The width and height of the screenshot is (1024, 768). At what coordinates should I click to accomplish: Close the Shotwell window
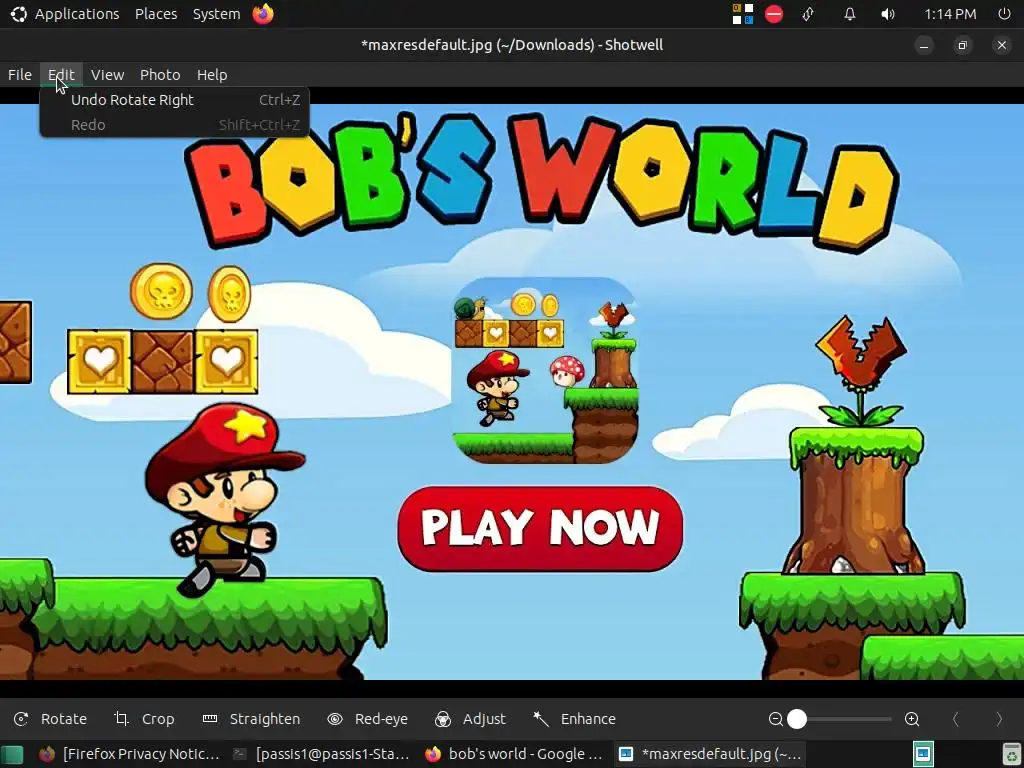pos(1002,46)
